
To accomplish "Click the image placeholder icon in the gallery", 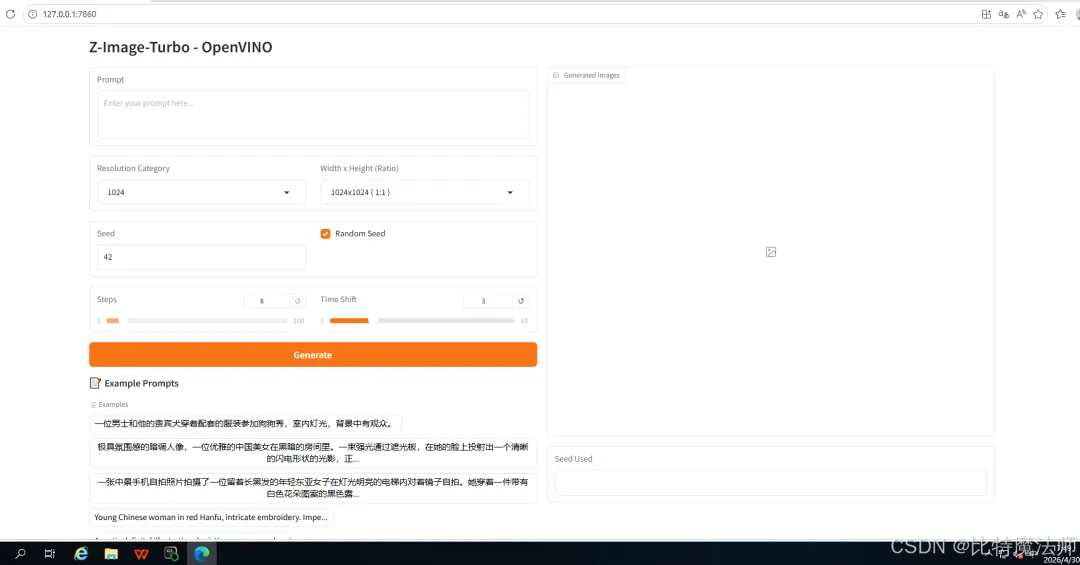I will click(x=771, y=252).
